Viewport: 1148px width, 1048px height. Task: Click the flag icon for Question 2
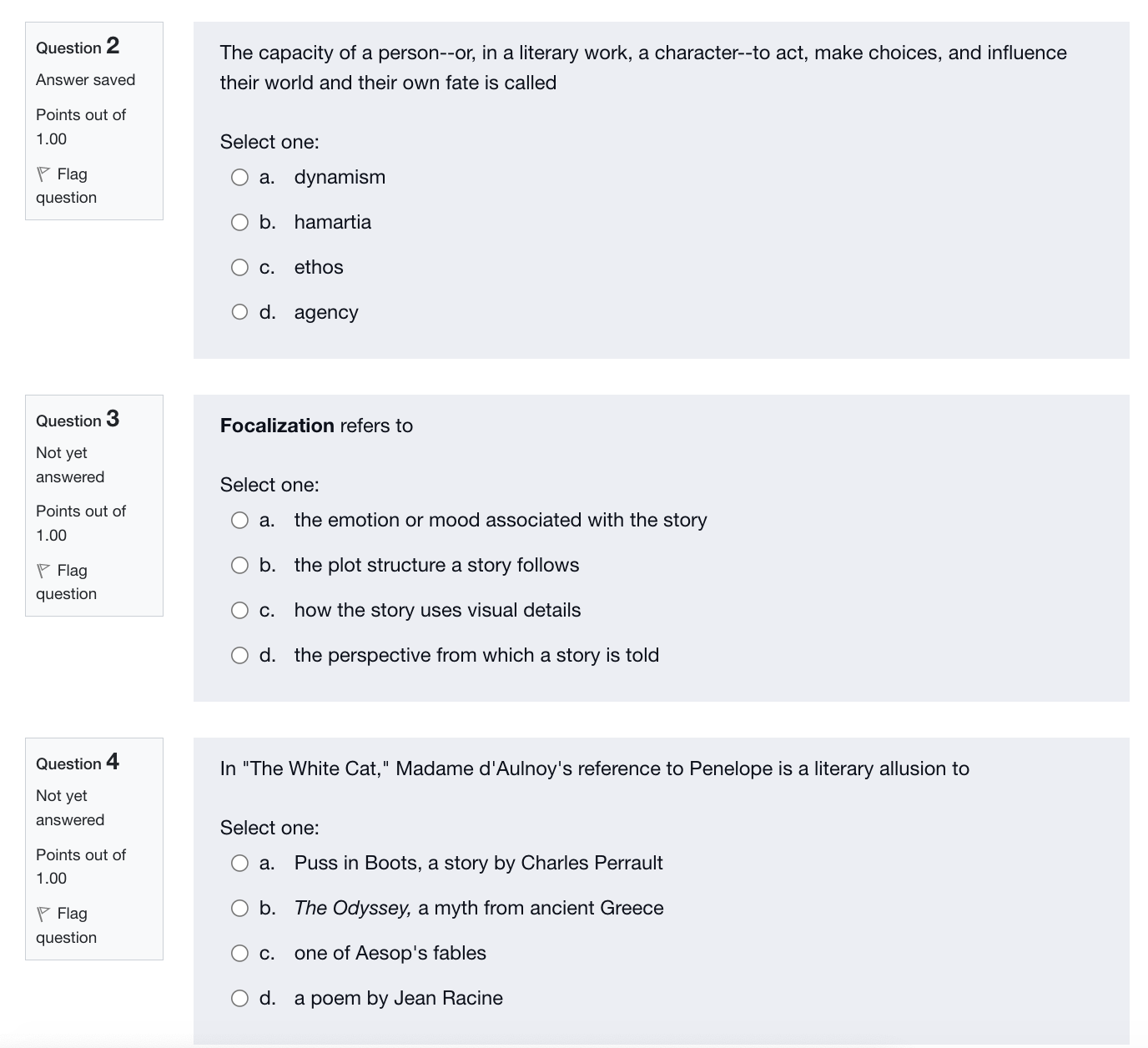[43, 174]
